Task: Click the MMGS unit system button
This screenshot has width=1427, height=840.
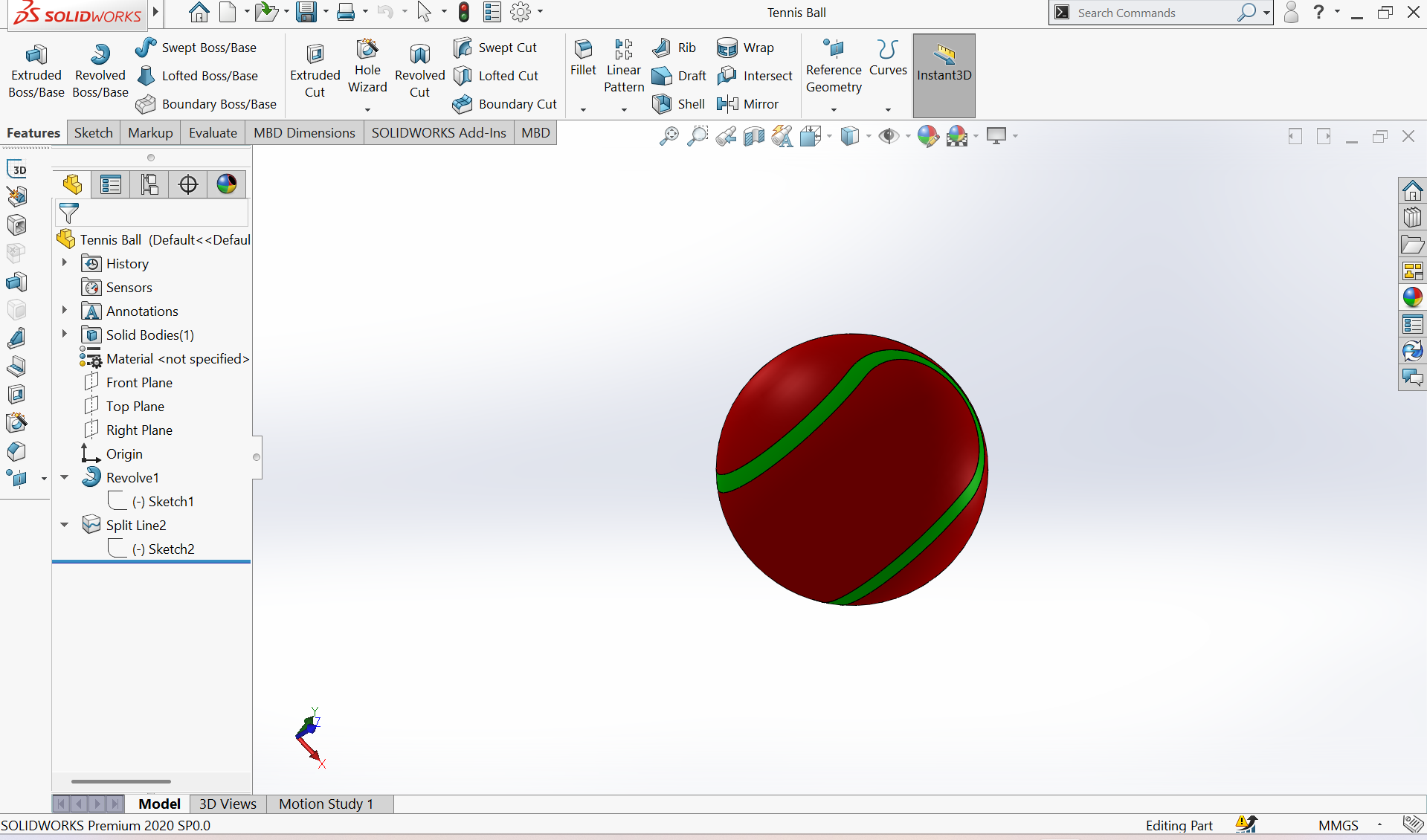Action: tap(1338, 825)
